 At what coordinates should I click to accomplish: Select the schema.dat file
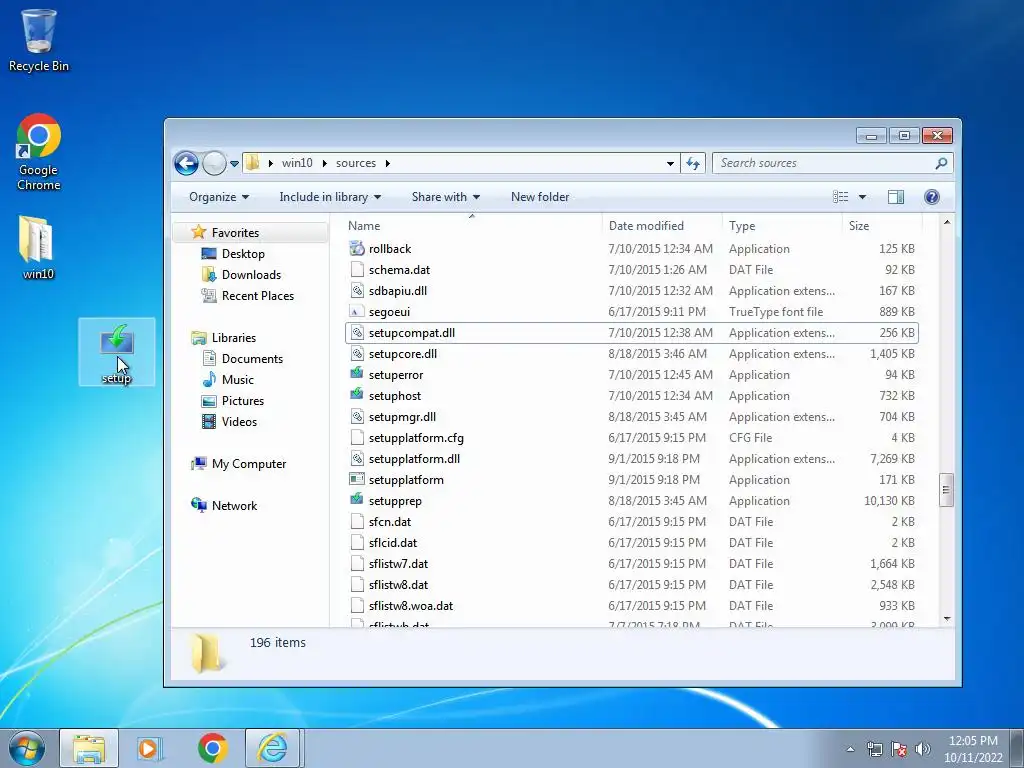click(398, 270)
